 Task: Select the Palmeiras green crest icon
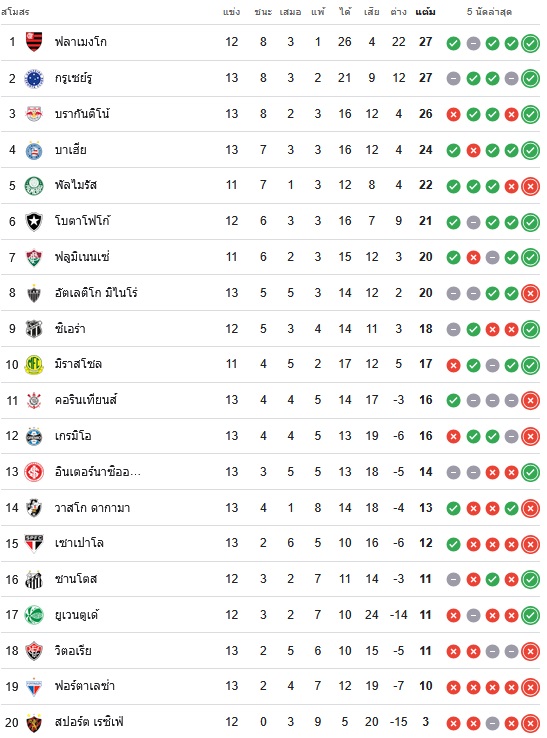coord(34,185)
